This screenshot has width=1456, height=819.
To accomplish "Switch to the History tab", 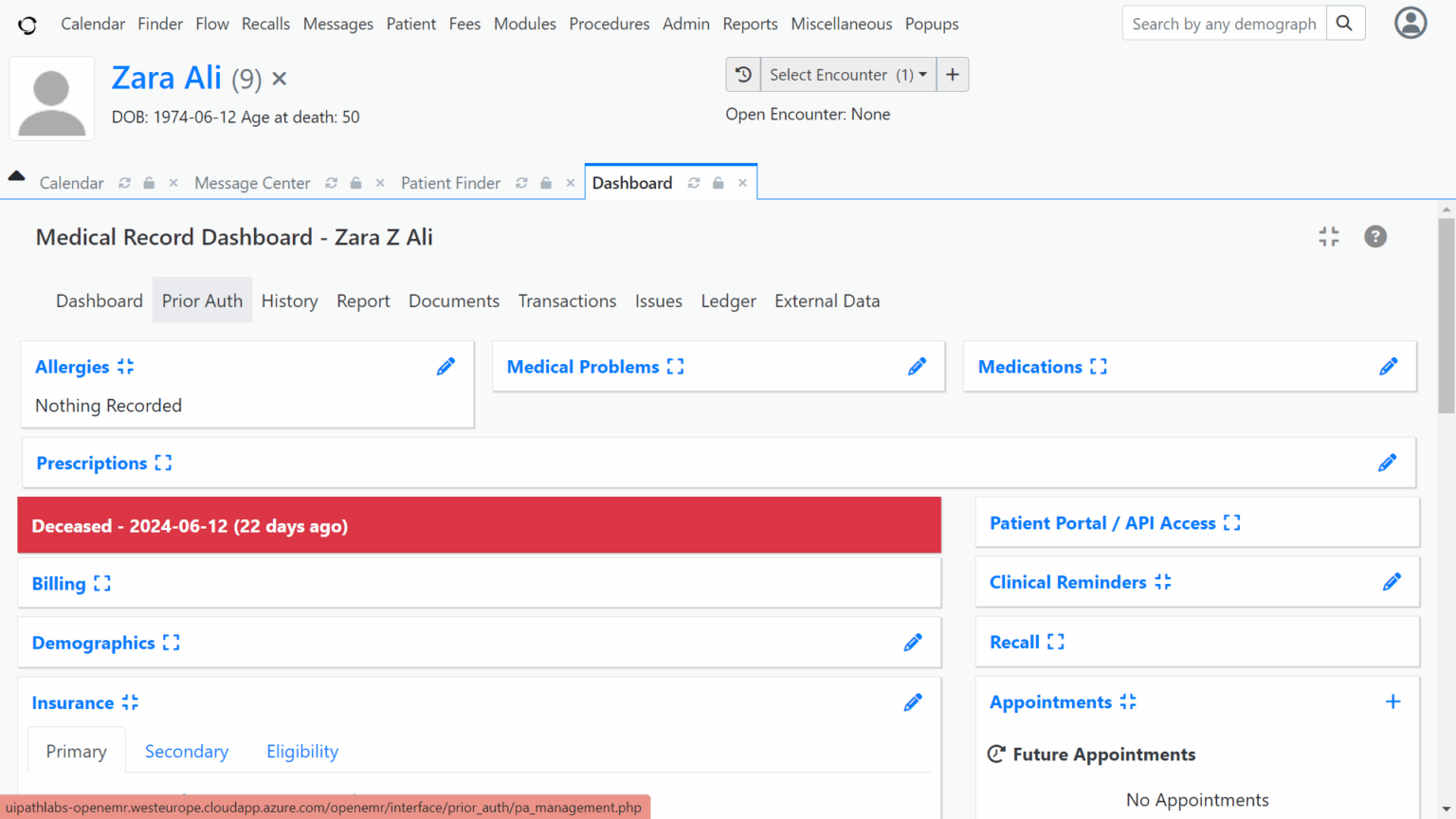I will coord(289,300).
